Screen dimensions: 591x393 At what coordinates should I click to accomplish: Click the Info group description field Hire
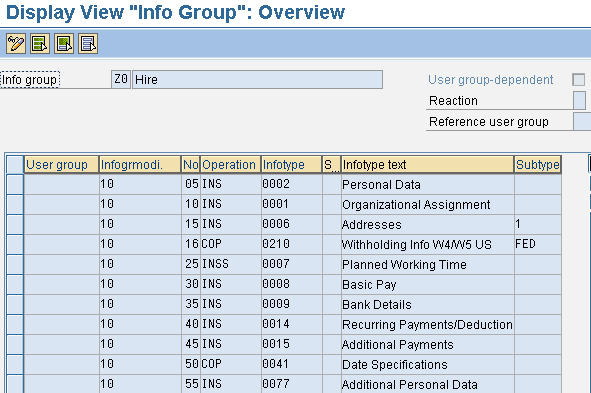257,80
